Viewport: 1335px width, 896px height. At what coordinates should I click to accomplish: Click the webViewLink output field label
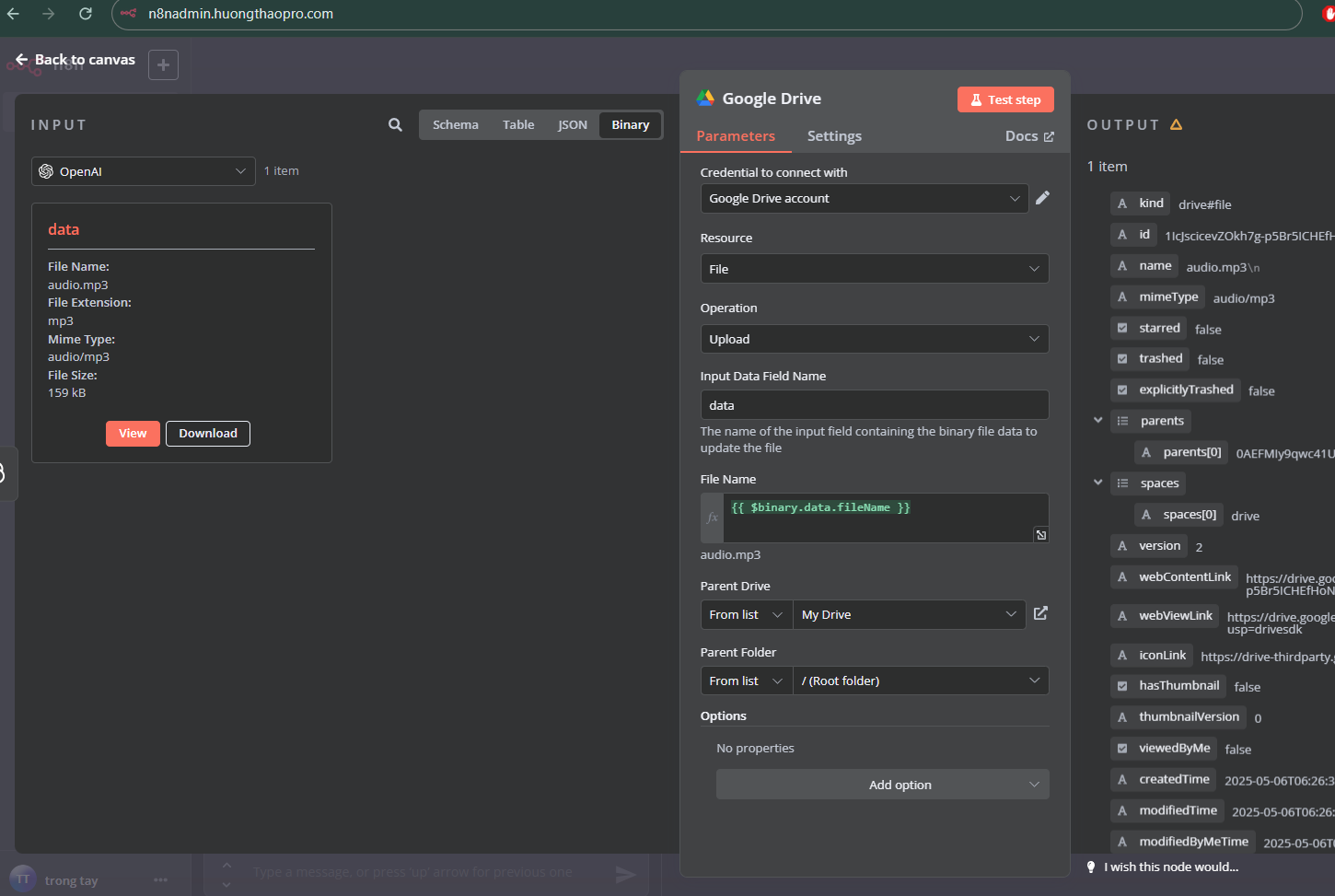click(x=1176, y=615)
